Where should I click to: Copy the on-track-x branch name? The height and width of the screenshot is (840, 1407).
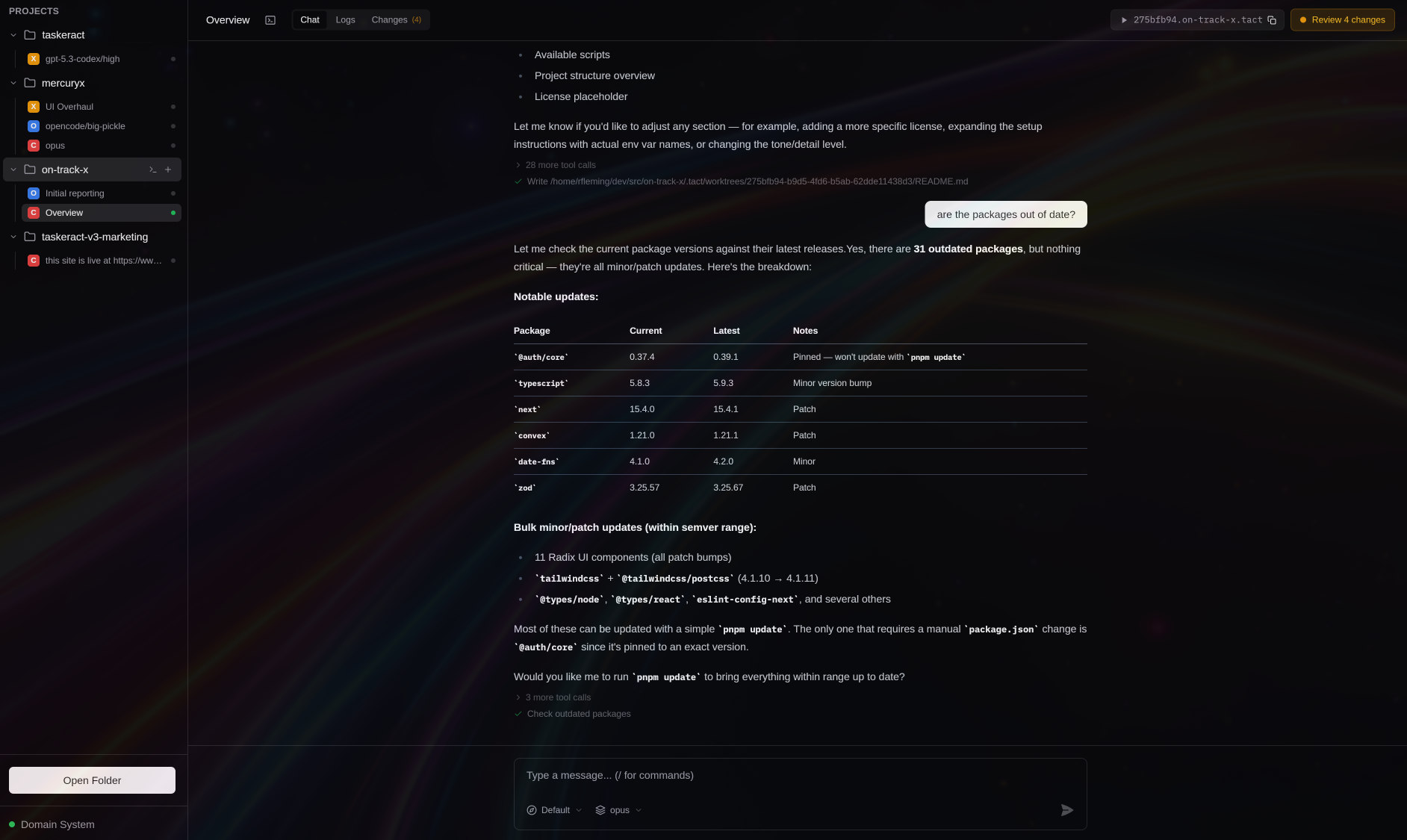[1273, 20]
